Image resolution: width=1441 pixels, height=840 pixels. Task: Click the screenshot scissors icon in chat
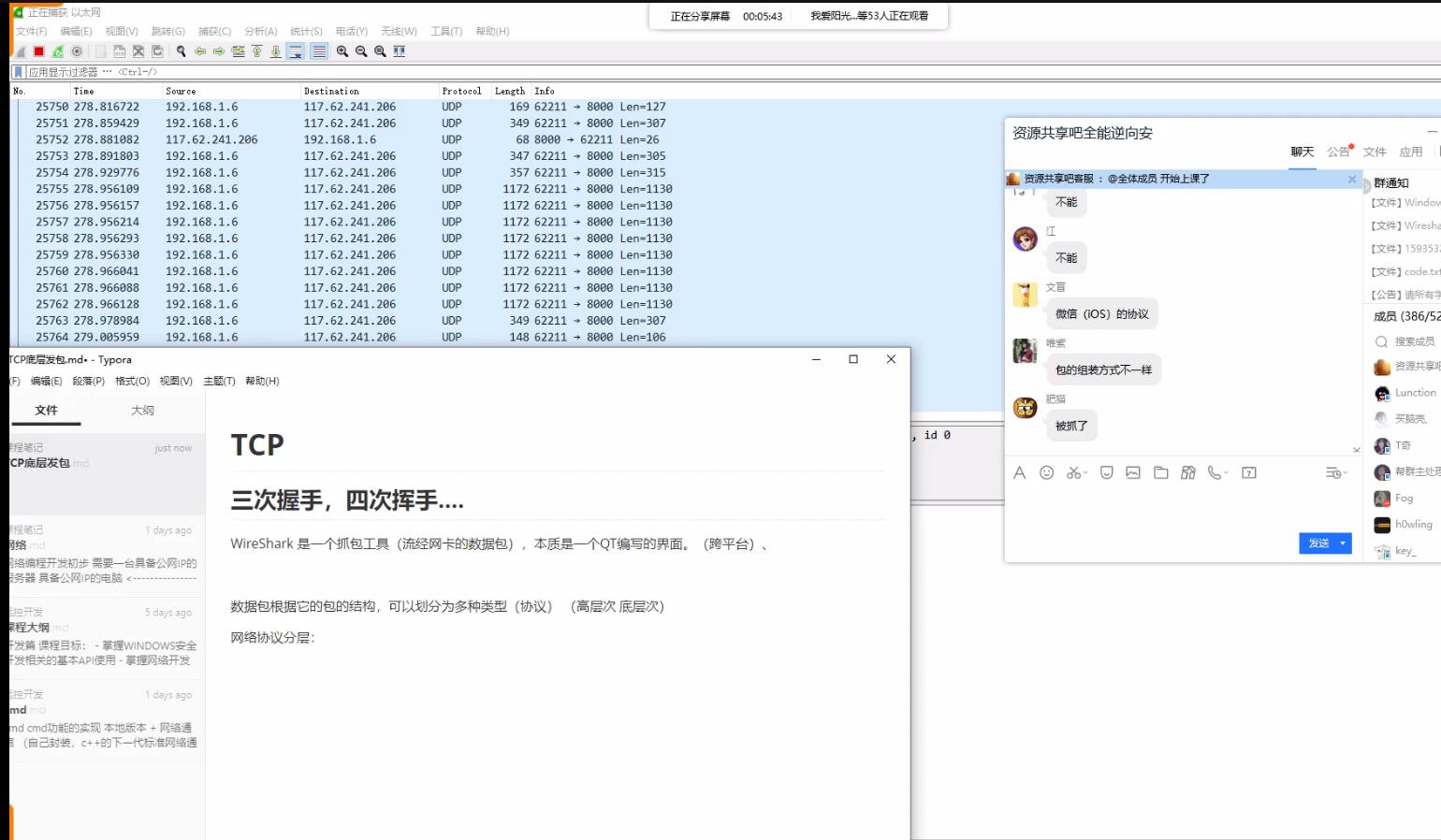(x=1073, y=472)
